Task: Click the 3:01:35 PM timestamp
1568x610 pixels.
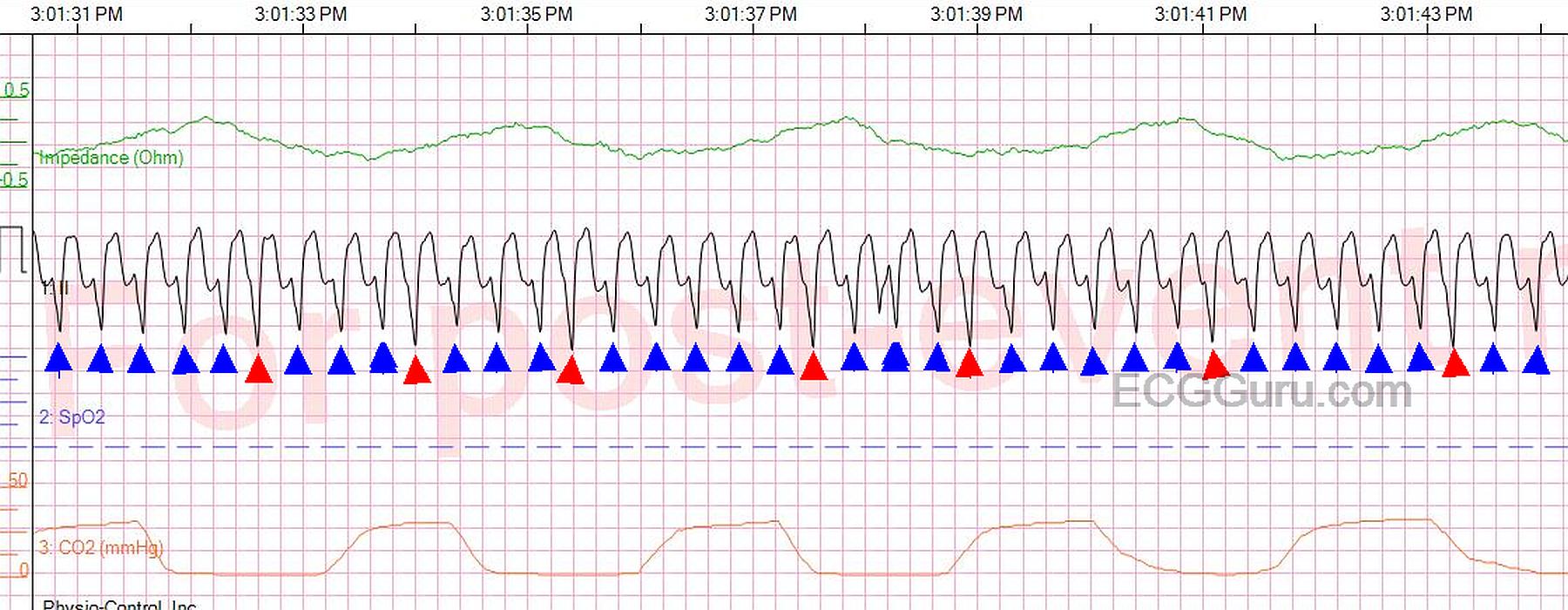Action: (x=526, y=15)
